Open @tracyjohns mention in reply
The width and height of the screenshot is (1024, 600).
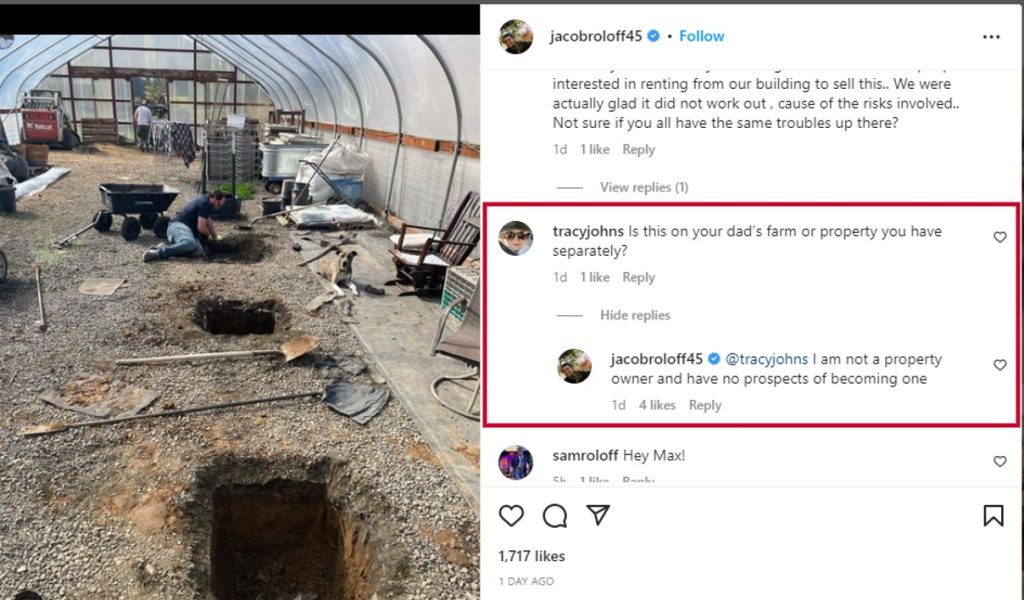point(766,359)
